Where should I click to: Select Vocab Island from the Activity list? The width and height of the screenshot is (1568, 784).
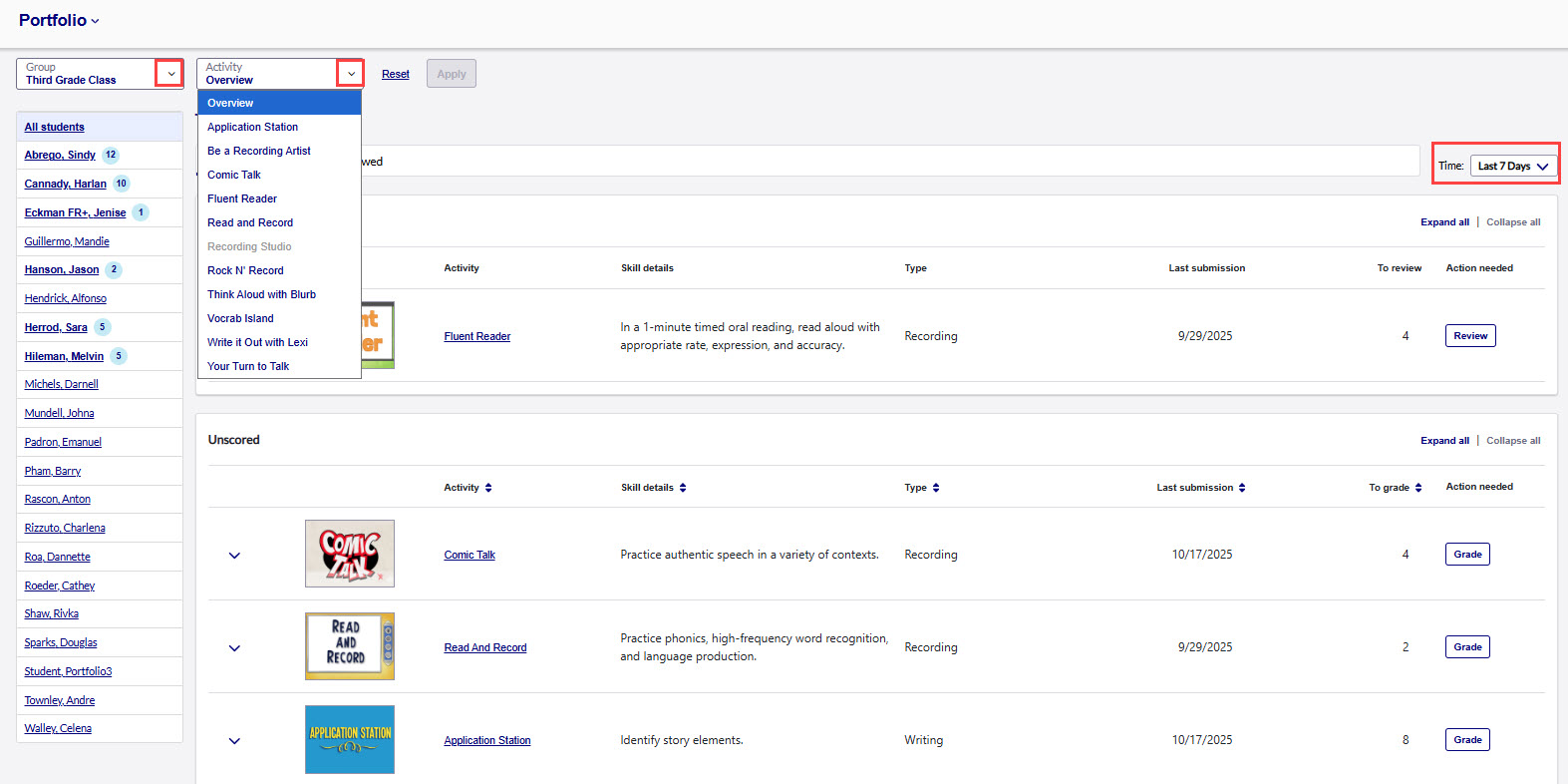pyautogui.click(x=240, y=318)
